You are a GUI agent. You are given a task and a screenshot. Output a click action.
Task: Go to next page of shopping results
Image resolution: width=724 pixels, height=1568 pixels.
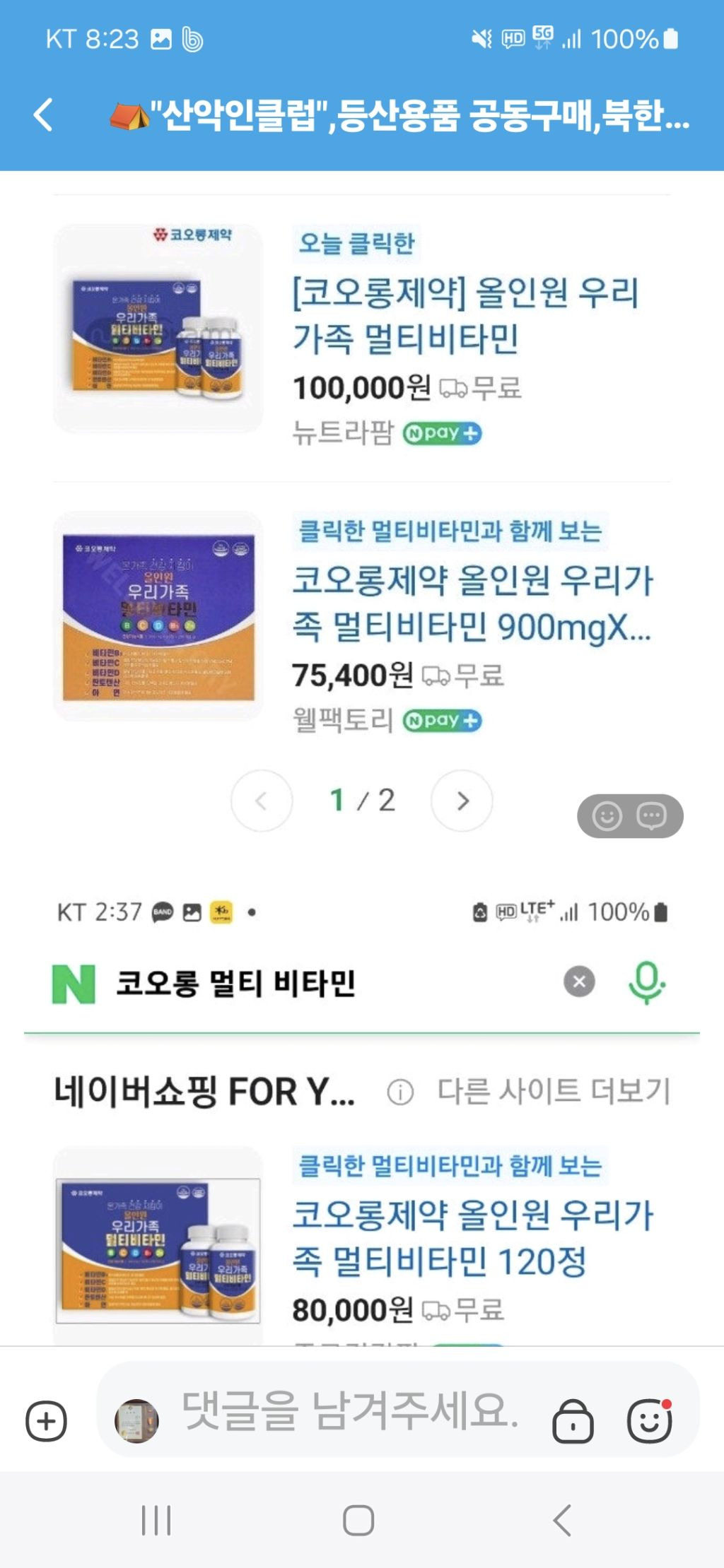click(x=462, y=801)
